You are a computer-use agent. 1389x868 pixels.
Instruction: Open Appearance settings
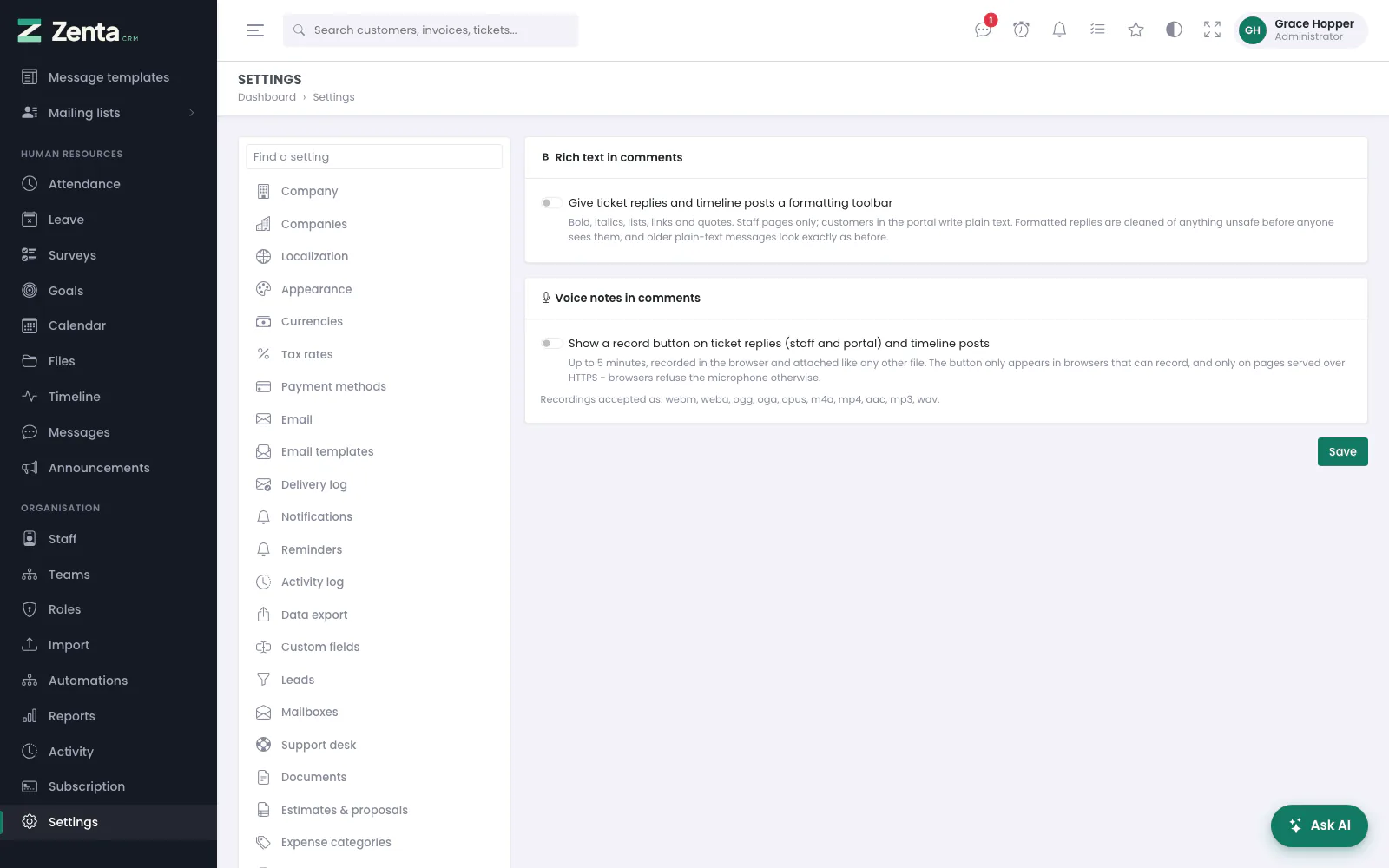tap(374, 289)
